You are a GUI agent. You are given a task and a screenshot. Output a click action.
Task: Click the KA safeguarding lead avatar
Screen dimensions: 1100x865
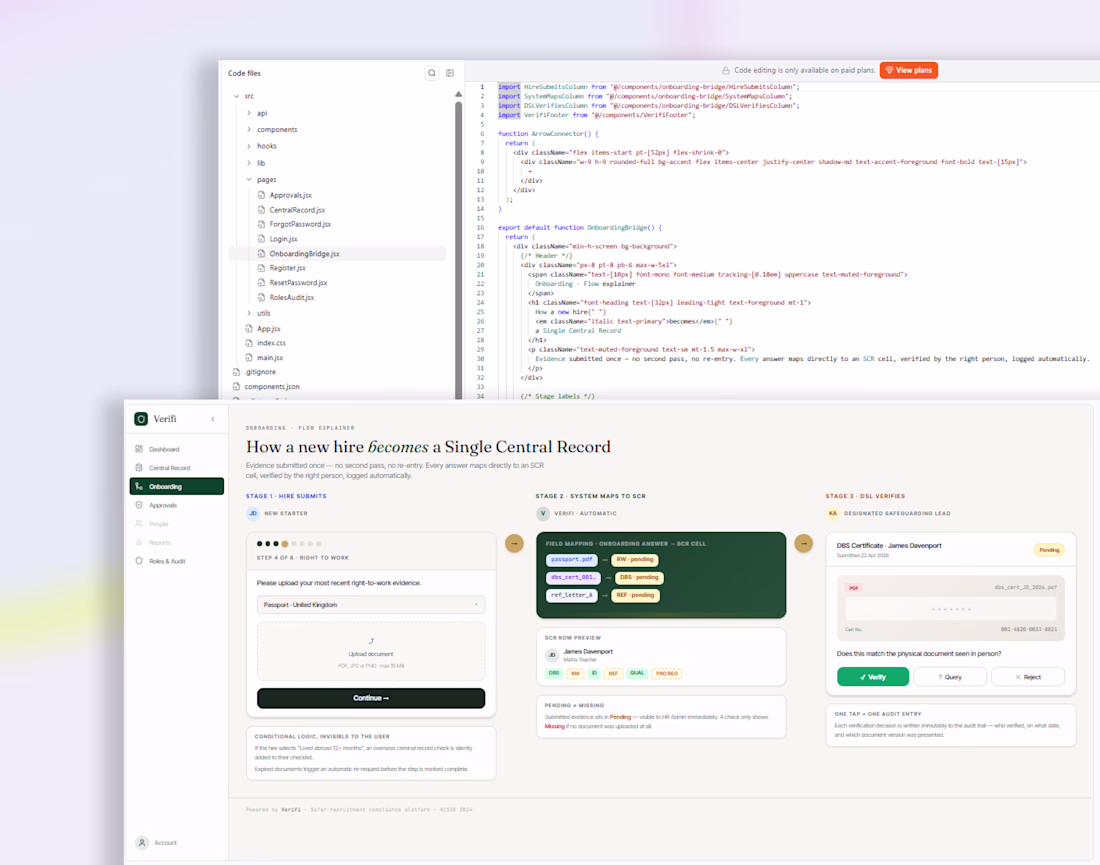pyautogui.click(x=833, y=514)
